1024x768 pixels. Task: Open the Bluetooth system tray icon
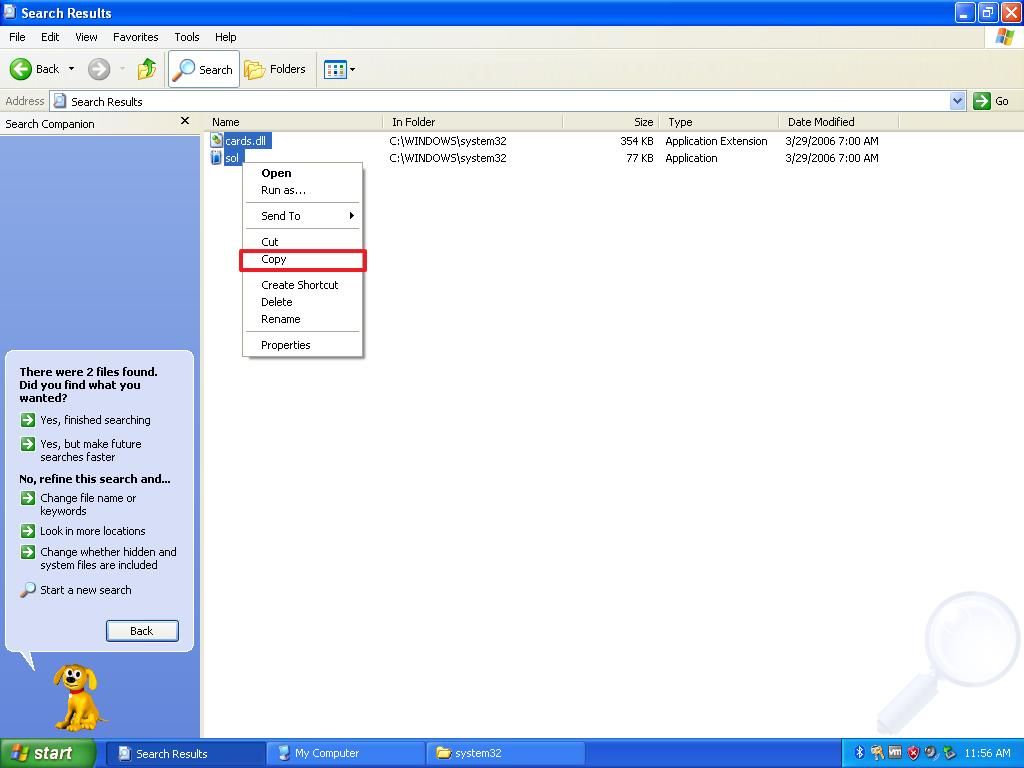[x=859, y=752]
